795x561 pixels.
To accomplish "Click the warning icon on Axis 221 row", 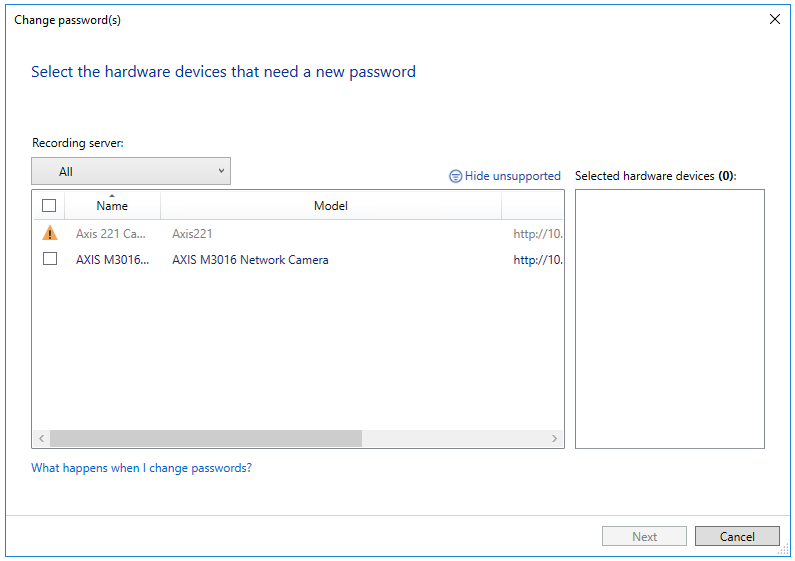I will point(49,234).
